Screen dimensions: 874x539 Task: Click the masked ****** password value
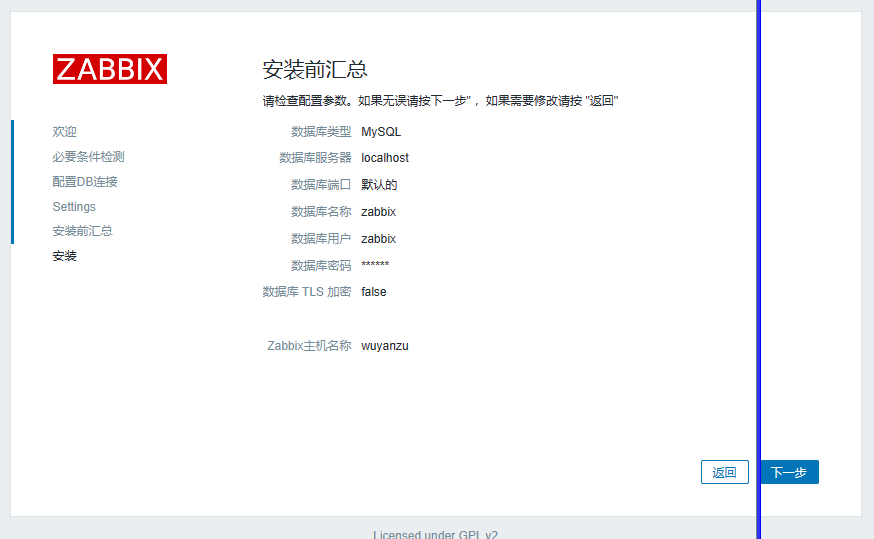point(375,264)
